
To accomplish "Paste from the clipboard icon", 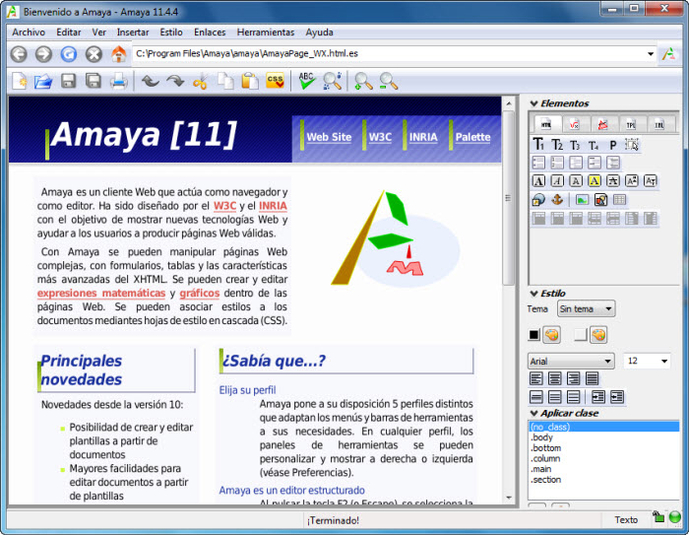I will click(250, 81).
